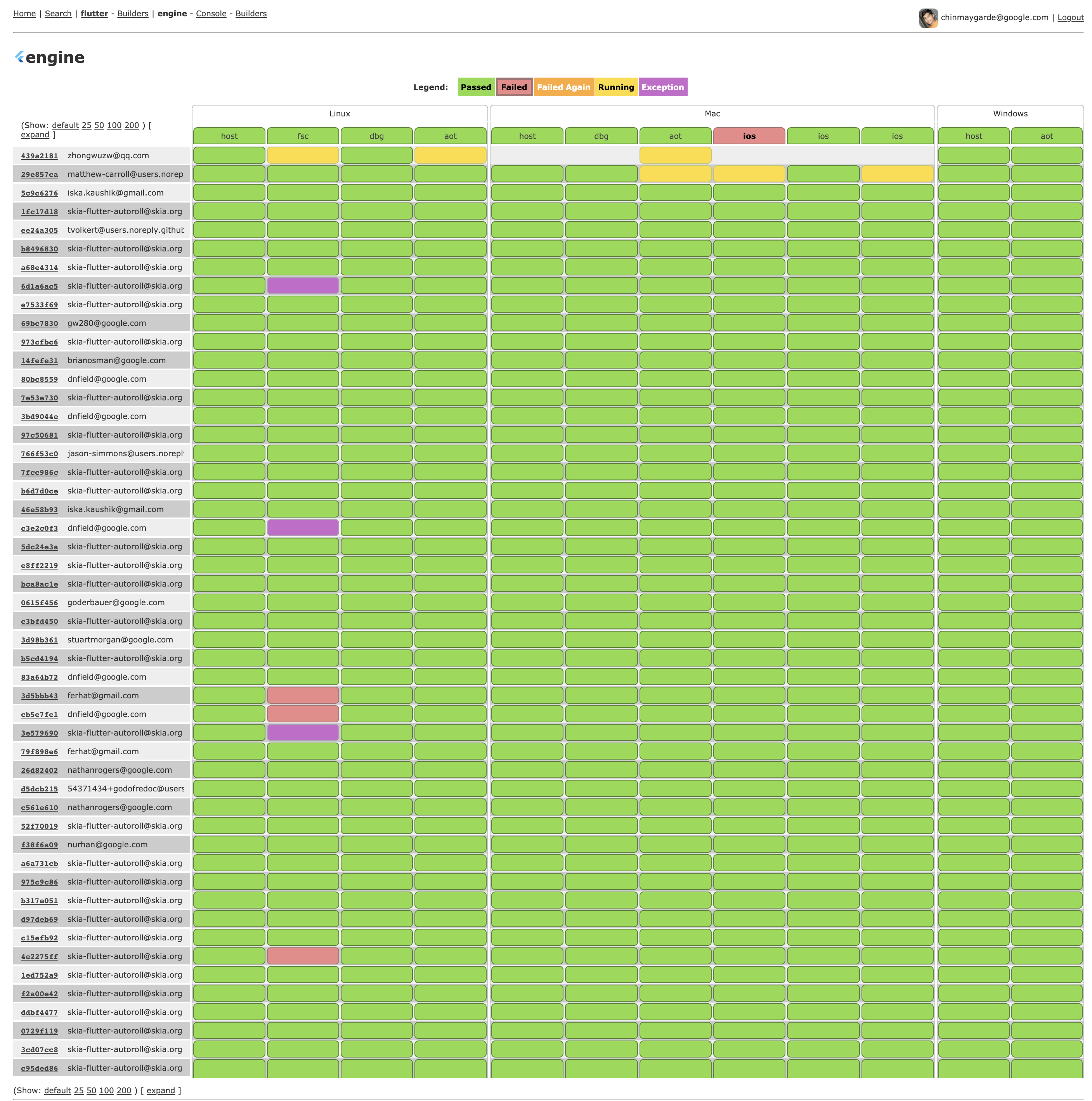Open the Console link in the breadcrumb
This screenshot has width=1092, height=1101.
click(x=210, y=13)
